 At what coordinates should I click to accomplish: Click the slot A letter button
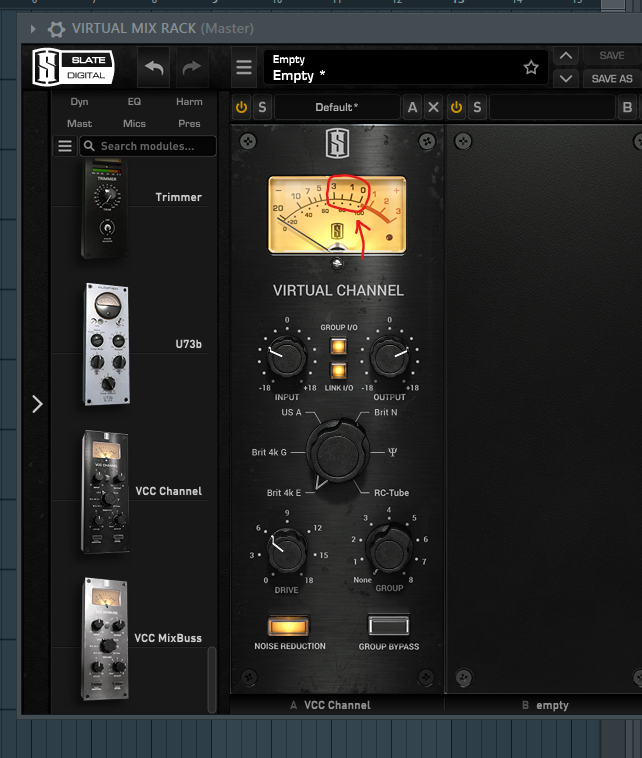pyautogui.click(x=412, y=107)
